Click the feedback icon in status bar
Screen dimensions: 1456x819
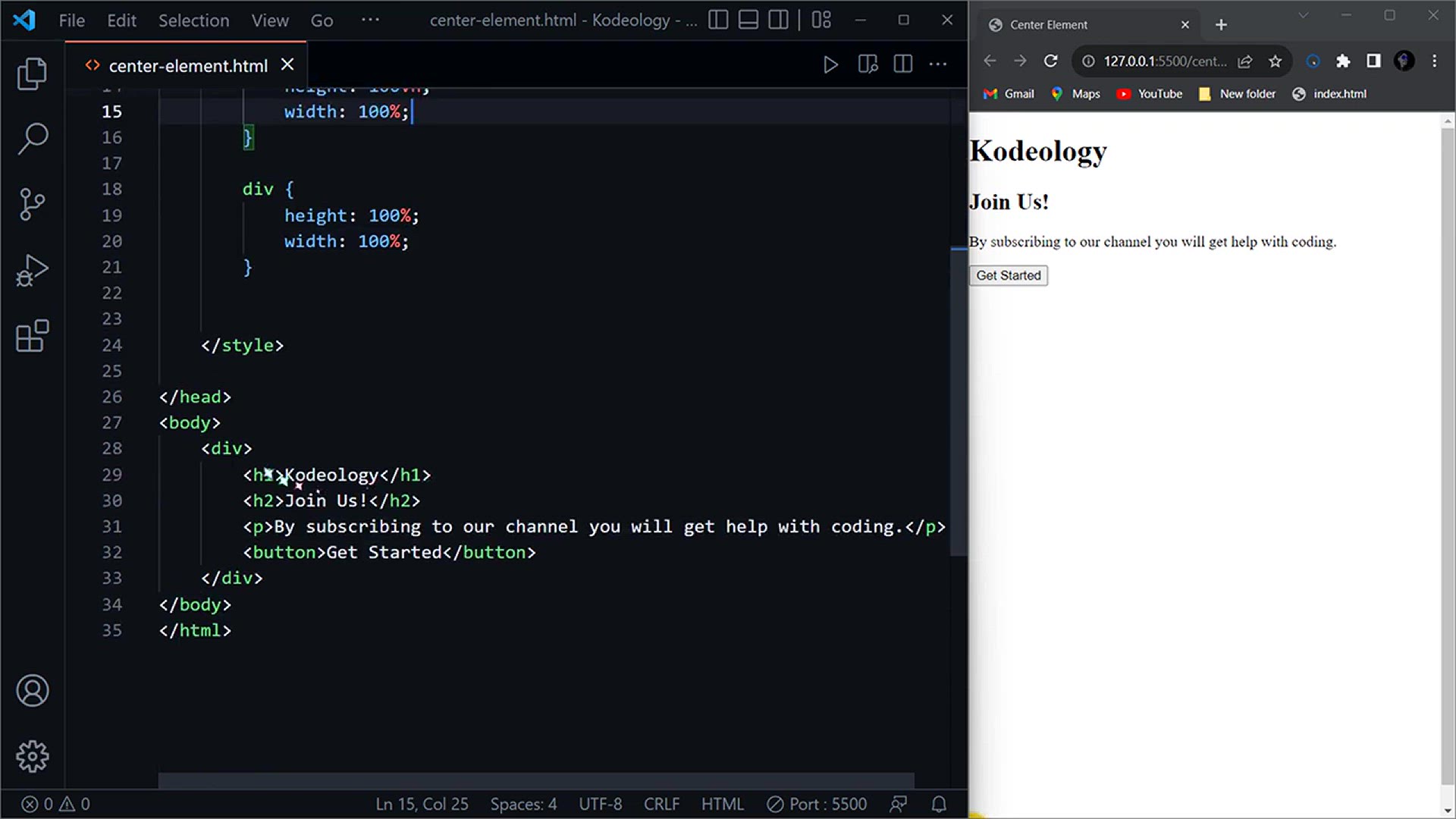[899, 804]
